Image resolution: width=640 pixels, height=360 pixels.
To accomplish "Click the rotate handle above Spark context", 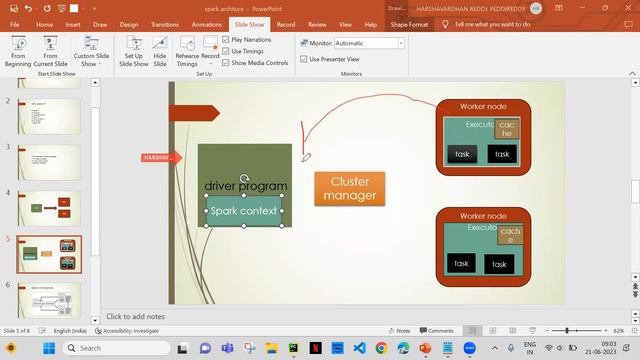I will [244, 178].
